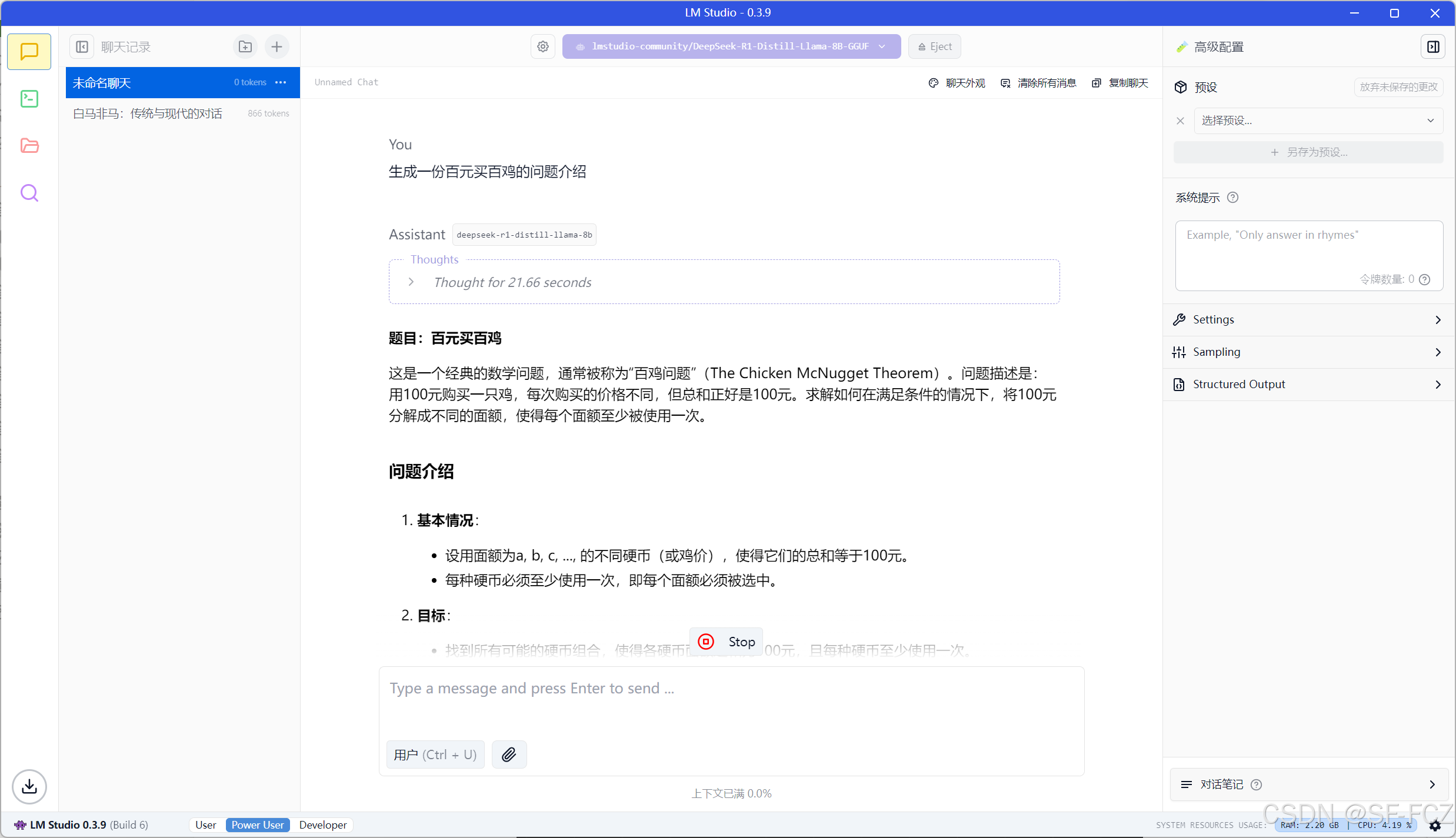
Task: Start a new chat with plus icon
Action: point(276,47)
